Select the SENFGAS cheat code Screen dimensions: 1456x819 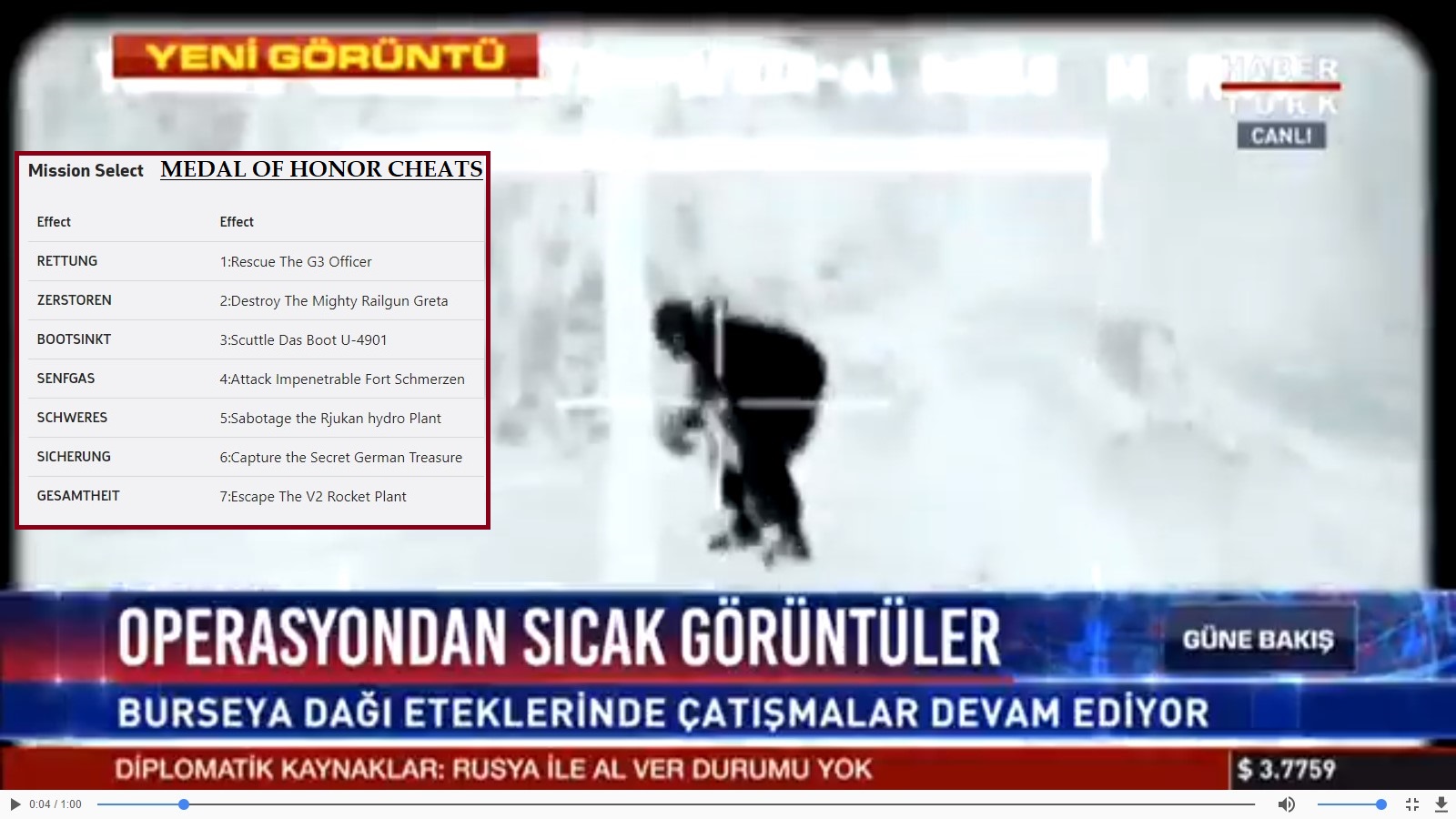pos(66,379)
